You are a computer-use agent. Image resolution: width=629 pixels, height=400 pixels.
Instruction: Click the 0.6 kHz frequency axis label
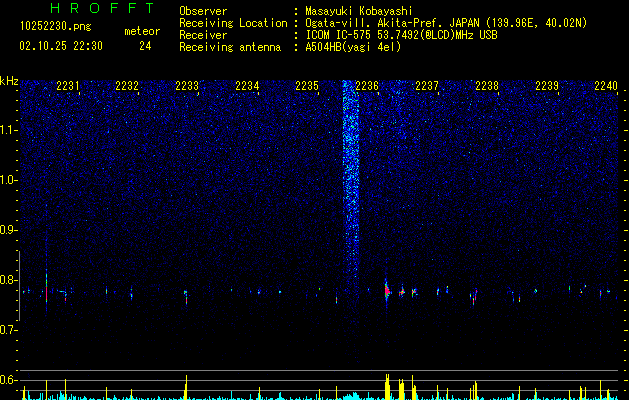click(9, 380)
